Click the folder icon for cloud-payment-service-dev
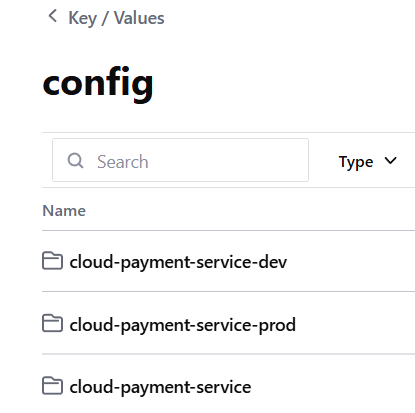Viewport: 415px width, 413px height. [x=52, y=261]
